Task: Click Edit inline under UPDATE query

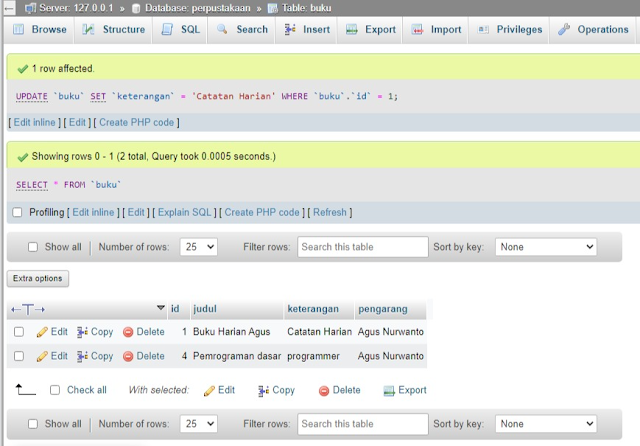Action: click(34, 122)
